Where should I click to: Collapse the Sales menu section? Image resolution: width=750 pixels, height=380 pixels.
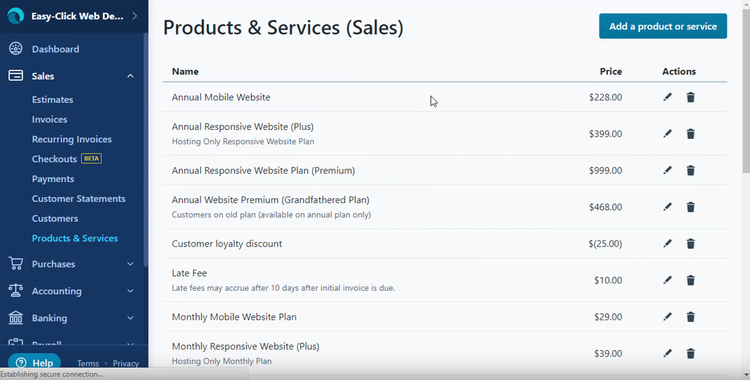[130, 76]
